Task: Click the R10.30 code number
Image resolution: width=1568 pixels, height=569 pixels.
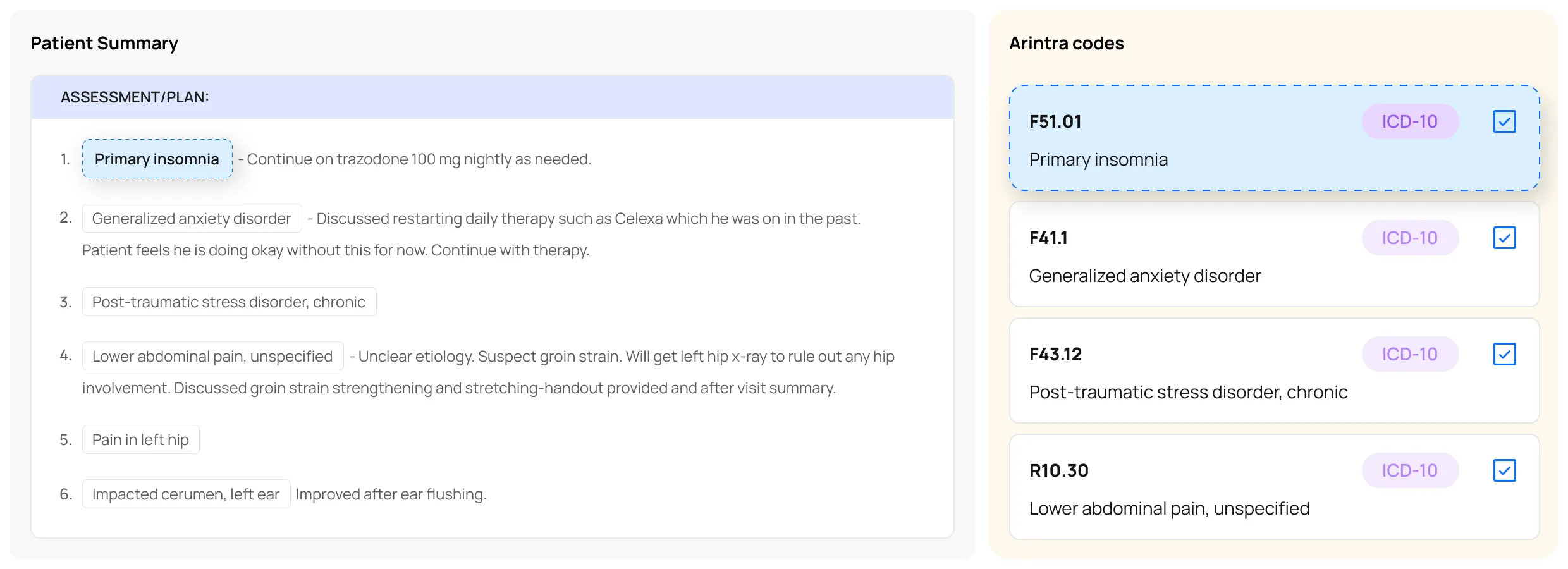Action: coord(1058,470)
